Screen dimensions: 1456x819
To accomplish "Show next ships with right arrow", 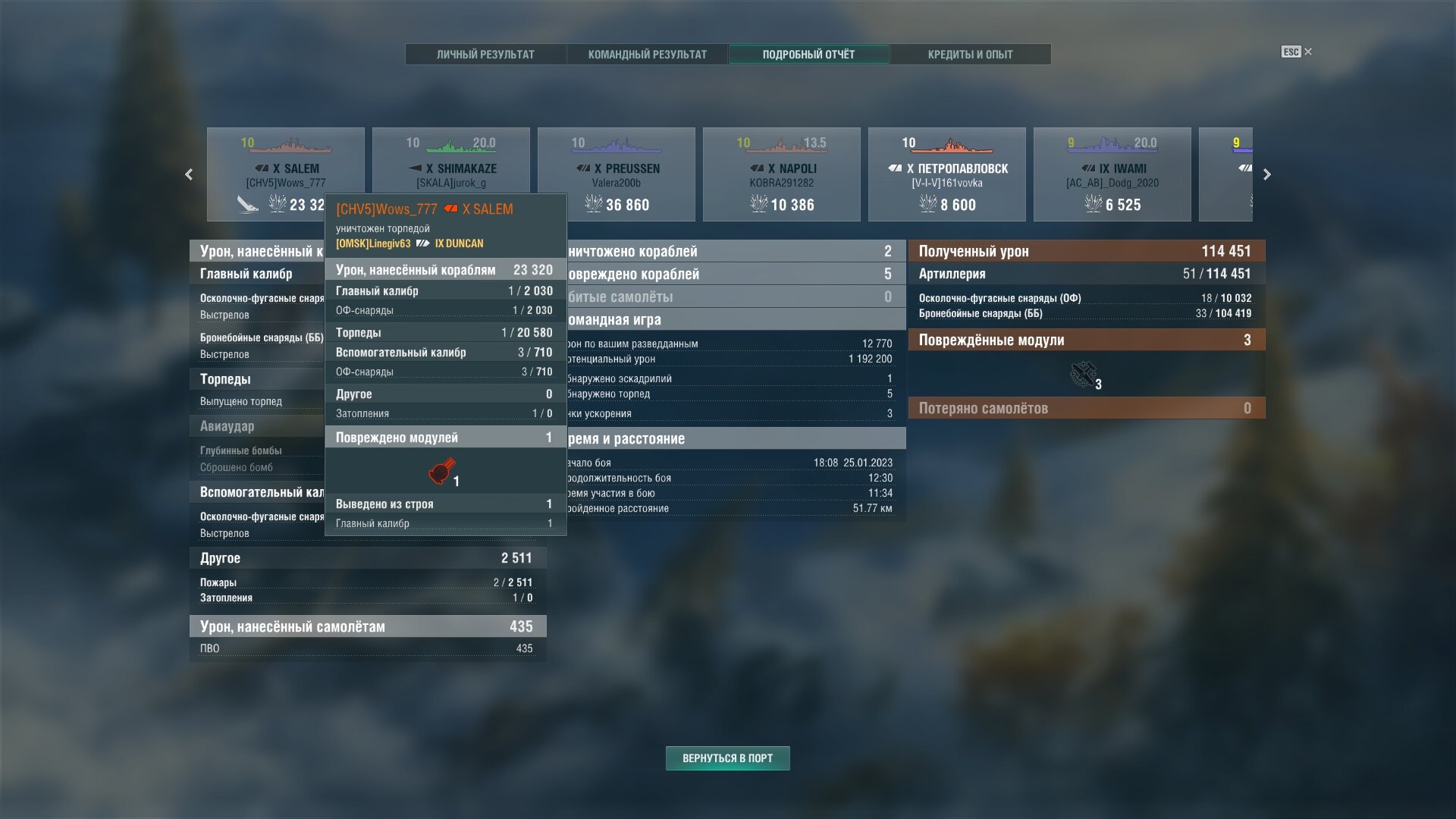I will 1267,174.
